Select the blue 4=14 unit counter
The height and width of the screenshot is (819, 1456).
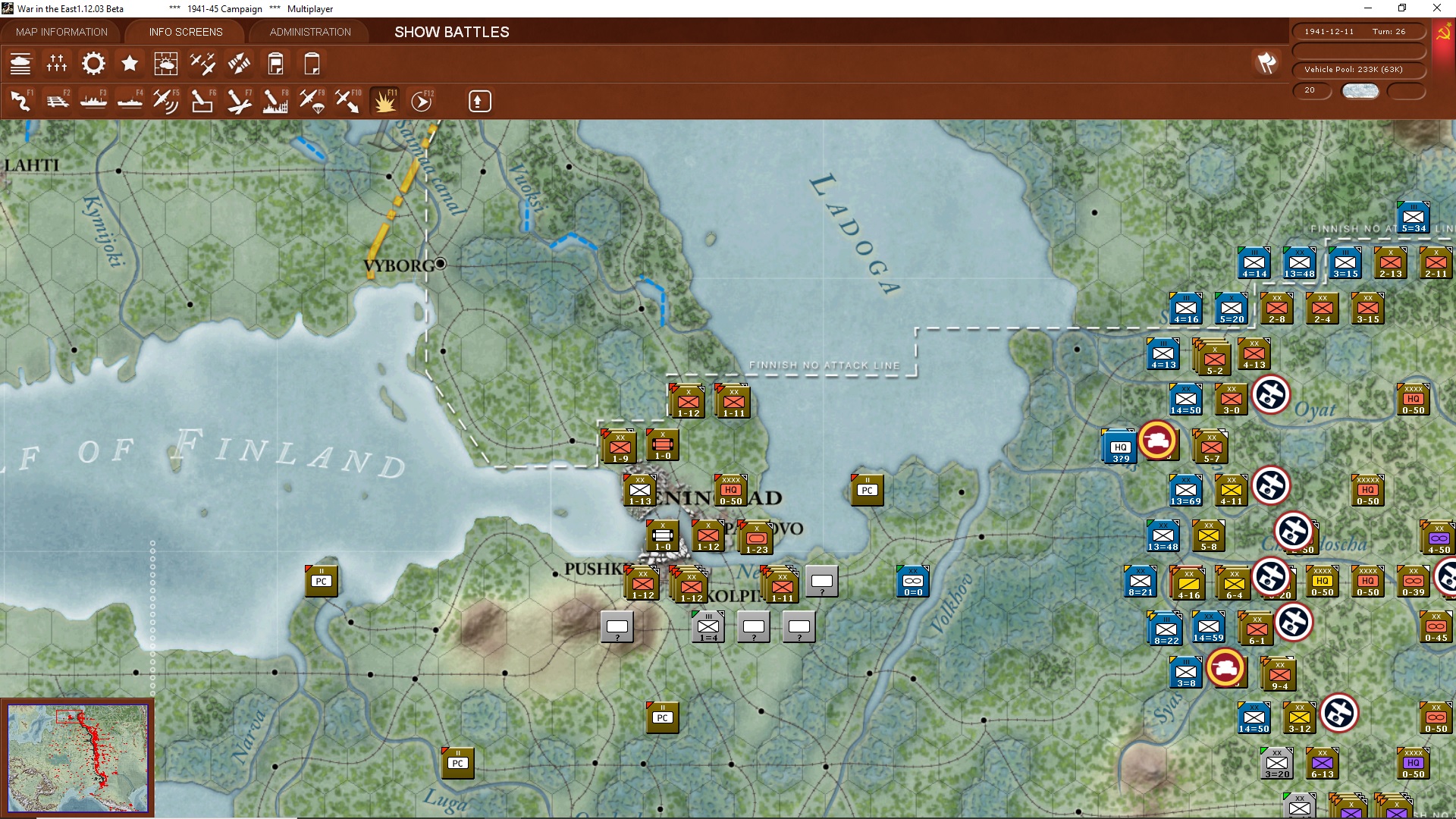(1254, 263)
